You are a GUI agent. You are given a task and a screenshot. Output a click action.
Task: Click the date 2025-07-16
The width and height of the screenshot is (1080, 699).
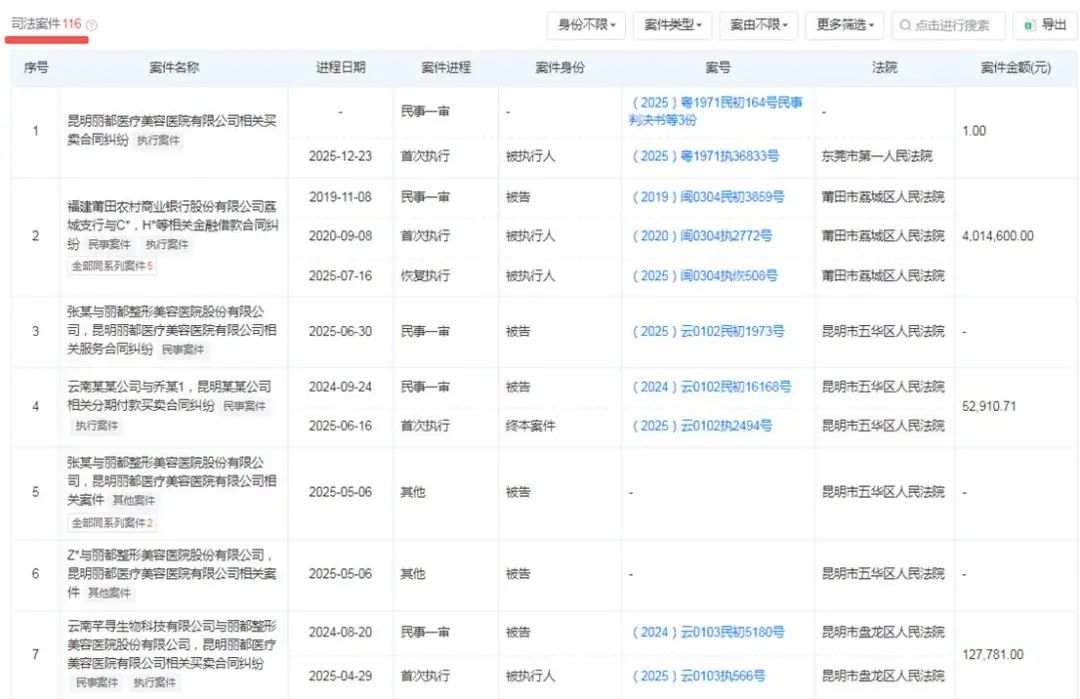pyautogui.click(x=340, y=276)
